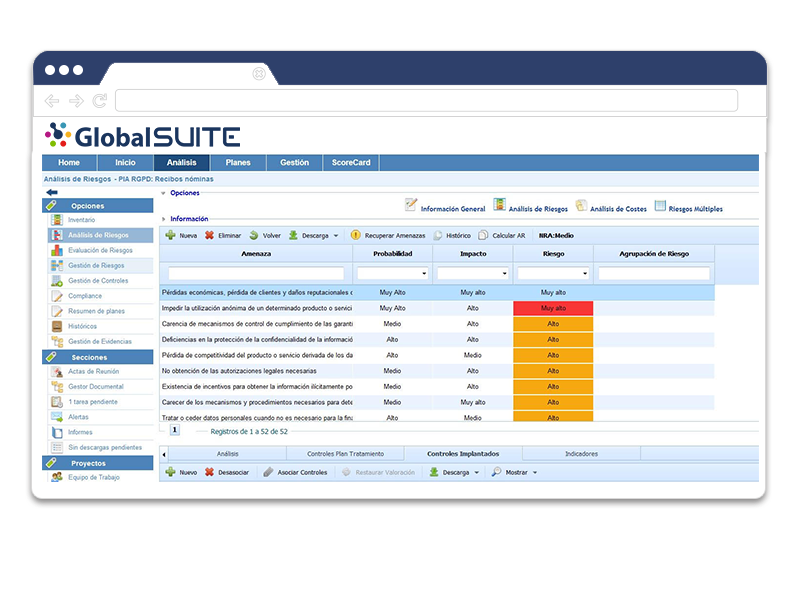Open Gestión de Evidencias
The image size is (800, 600).
pyautogui.click(x=102, y=340)
